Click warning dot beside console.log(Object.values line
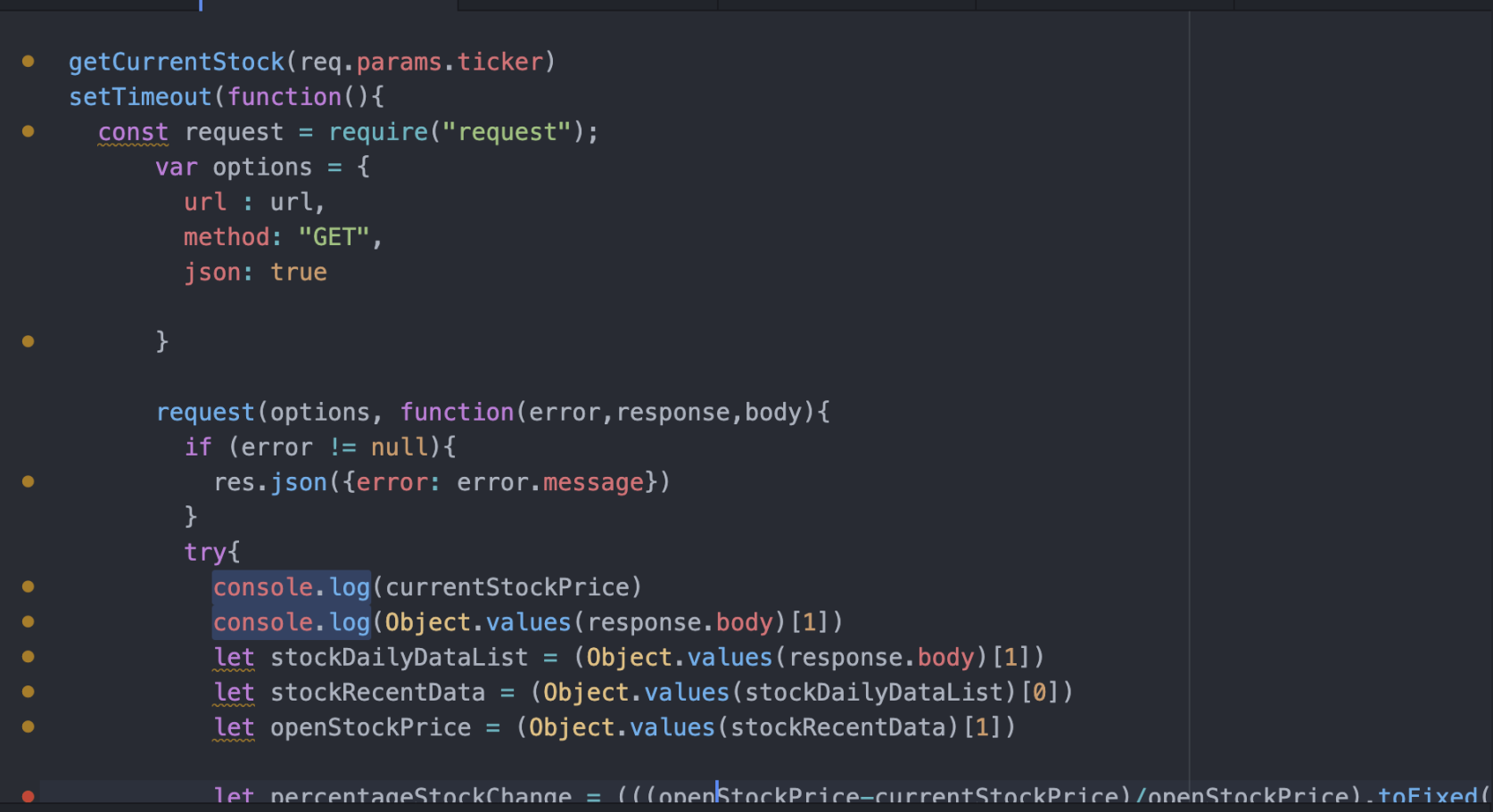The image size is (1493, 812). click(29, 621)
